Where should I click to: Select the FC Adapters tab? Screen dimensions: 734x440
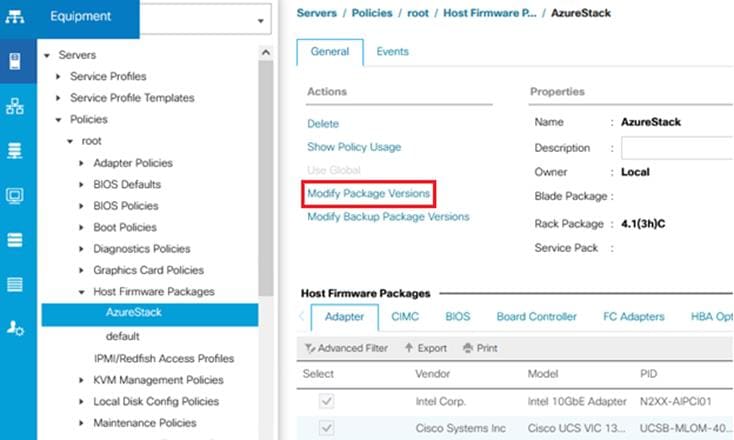pyautogui.click(x=633, y=317)
